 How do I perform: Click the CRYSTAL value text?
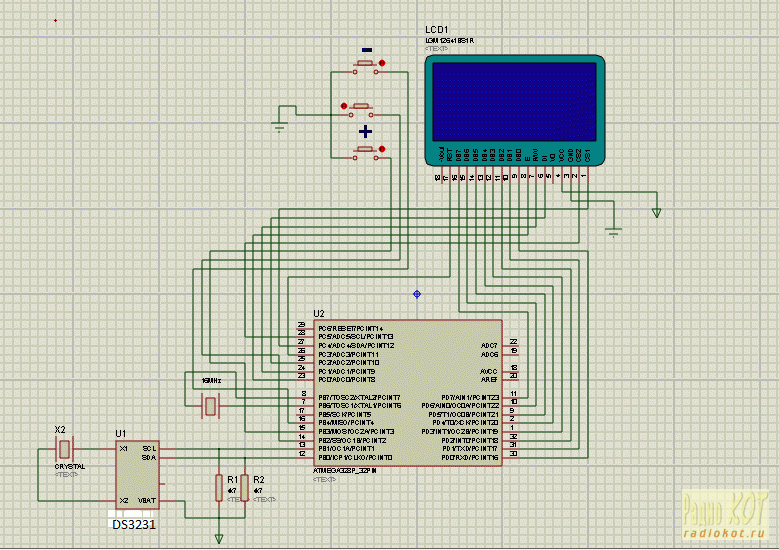click(70, 467)
